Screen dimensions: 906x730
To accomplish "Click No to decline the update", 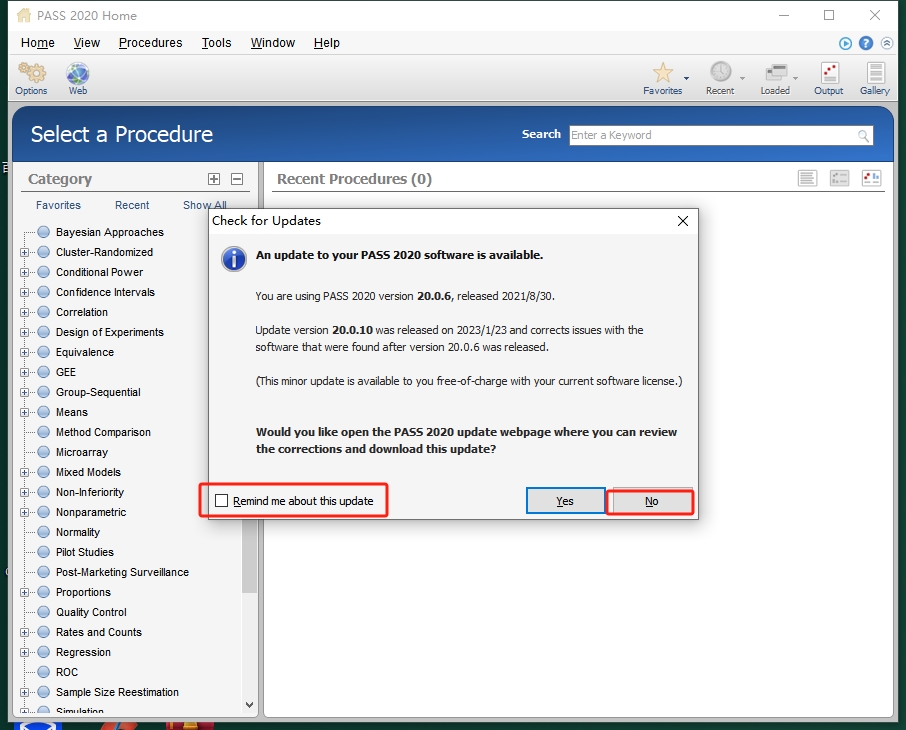I will (x=651, y=501).
